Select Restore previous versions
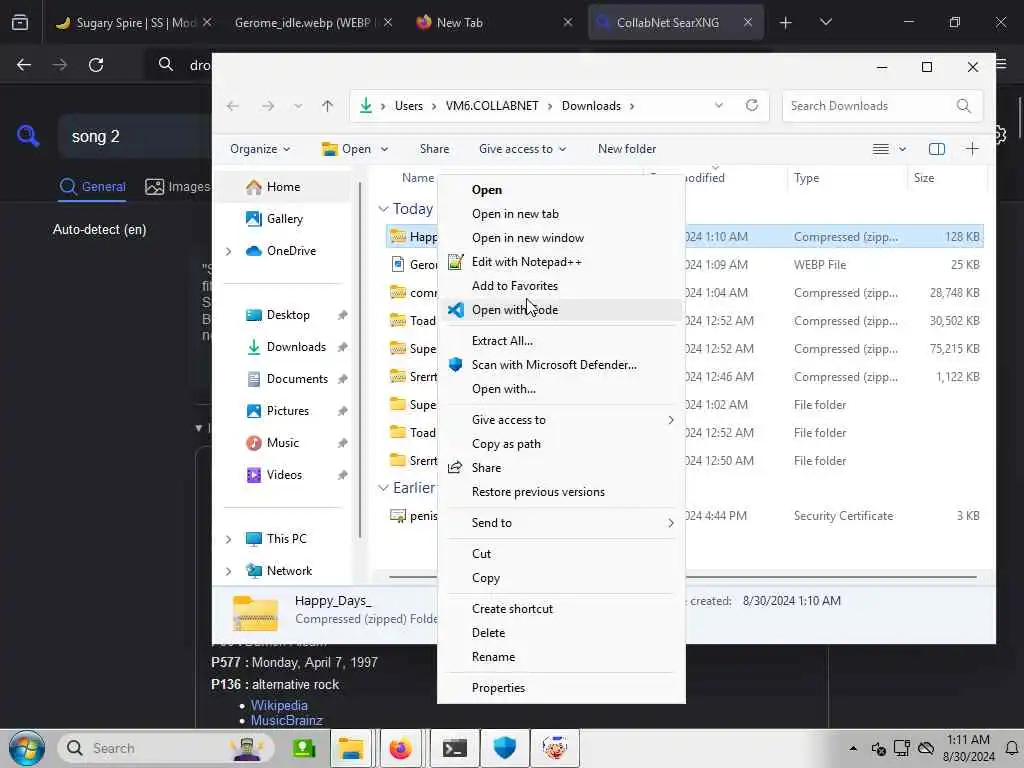Viewport: 1024px width, 768px height. click(x=538, y=492)
